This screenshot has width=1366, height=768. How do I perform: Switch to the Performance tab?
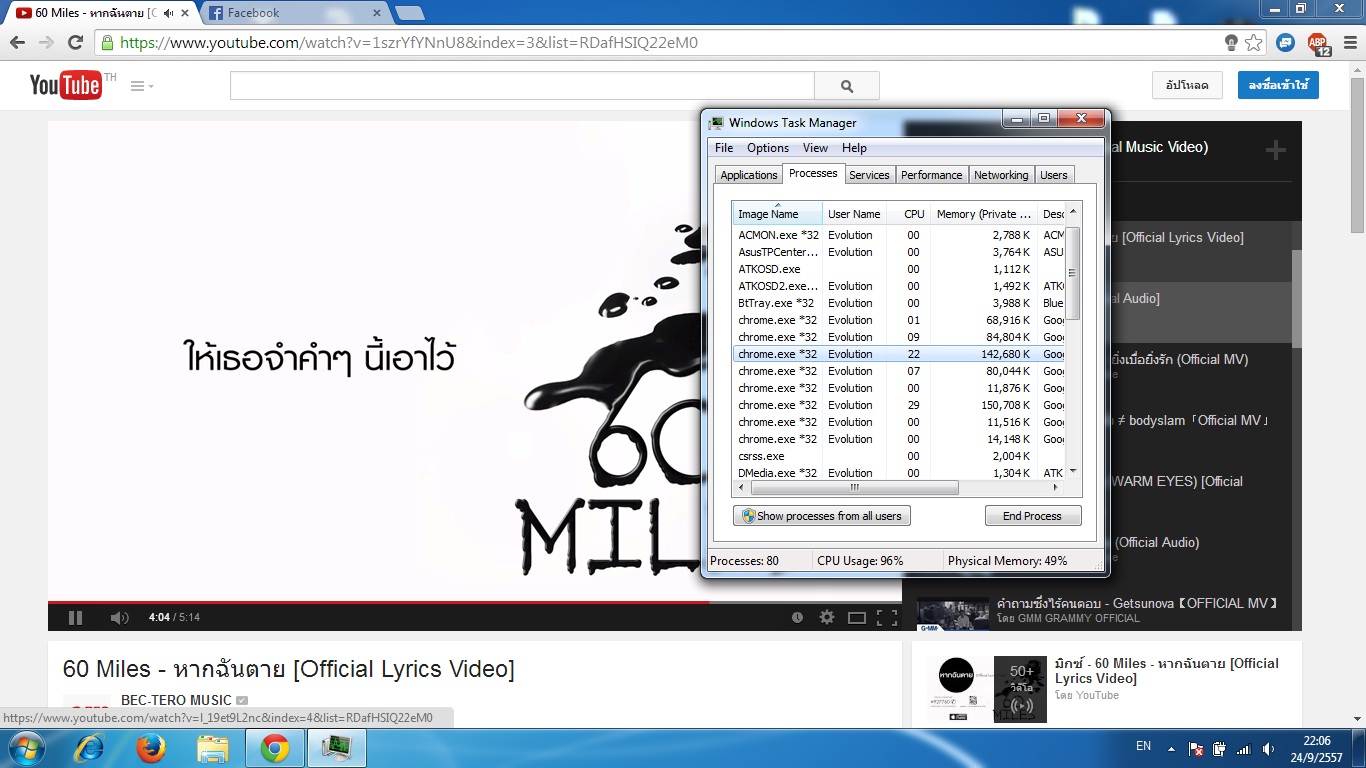coord(932,175)
